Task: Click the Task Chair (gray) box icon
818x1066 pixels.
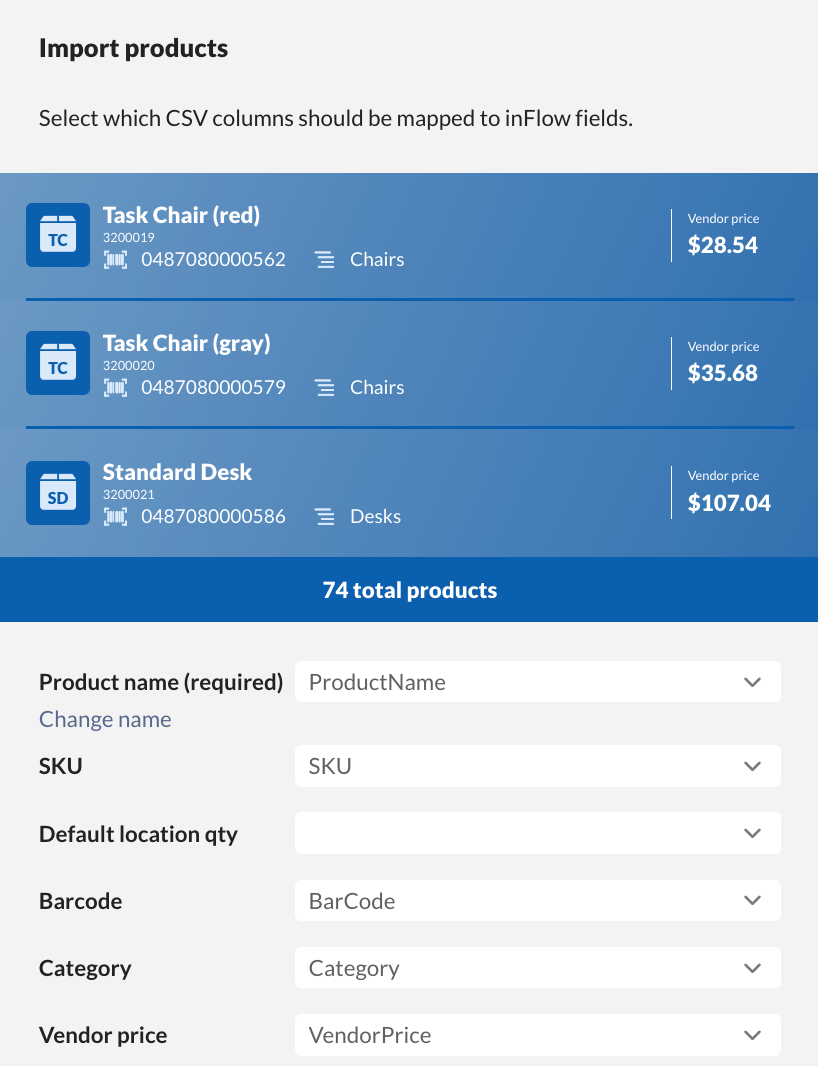Action: [x=58, y=364]
